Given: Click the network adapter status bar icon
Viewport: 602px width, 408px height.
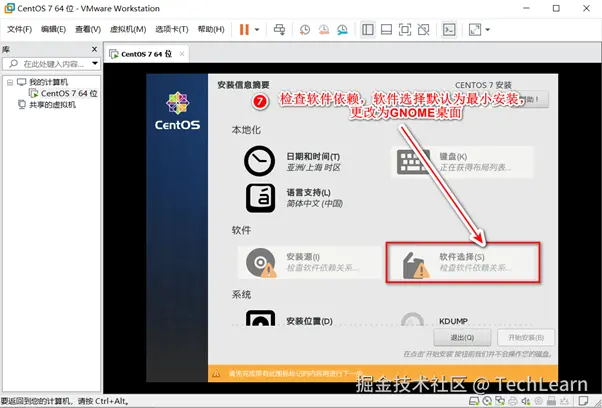Looking at the screenshot, I should tap(500, 401).
